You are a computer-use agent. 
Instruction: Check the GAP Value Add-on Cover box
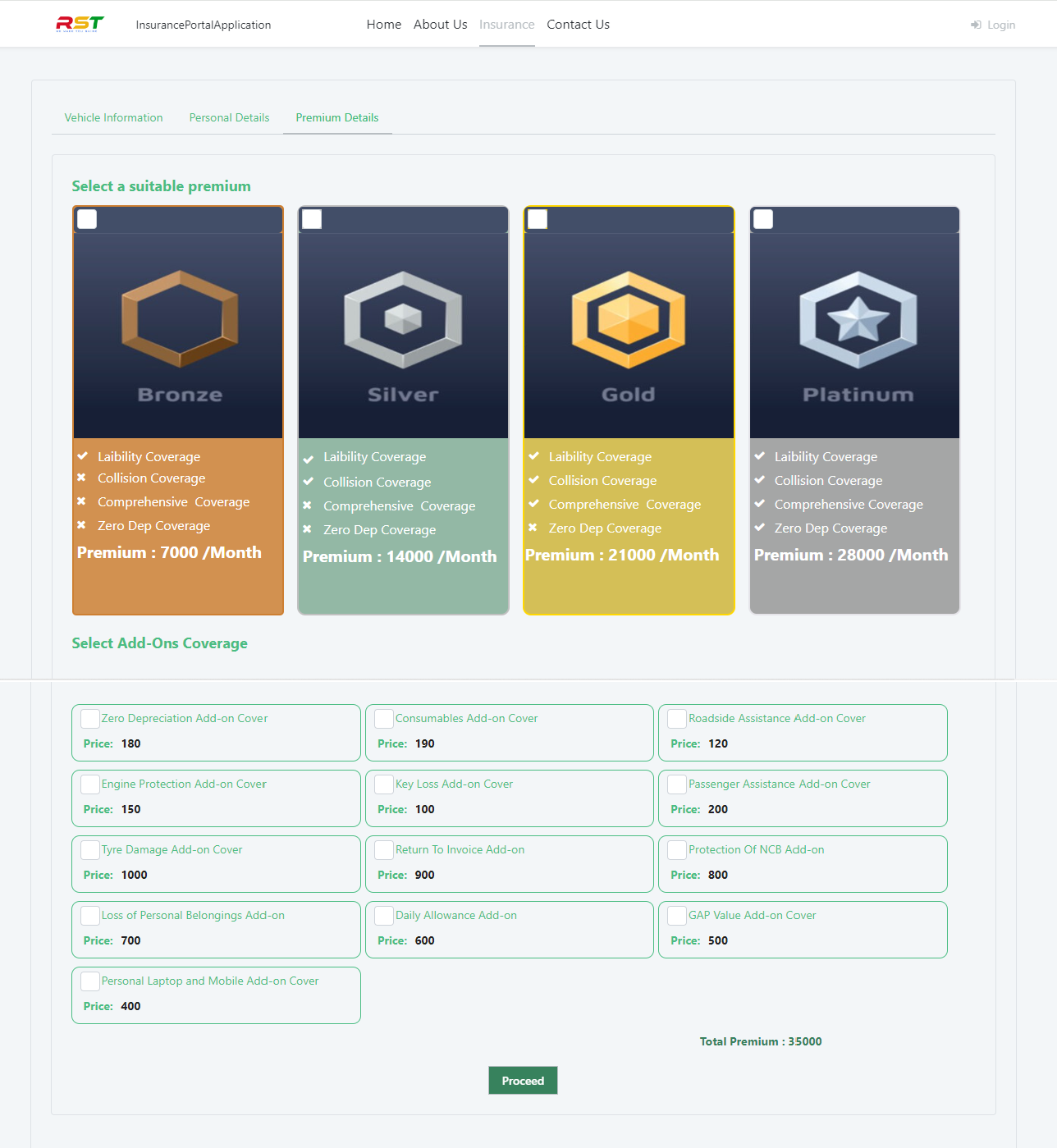point(677,916)
